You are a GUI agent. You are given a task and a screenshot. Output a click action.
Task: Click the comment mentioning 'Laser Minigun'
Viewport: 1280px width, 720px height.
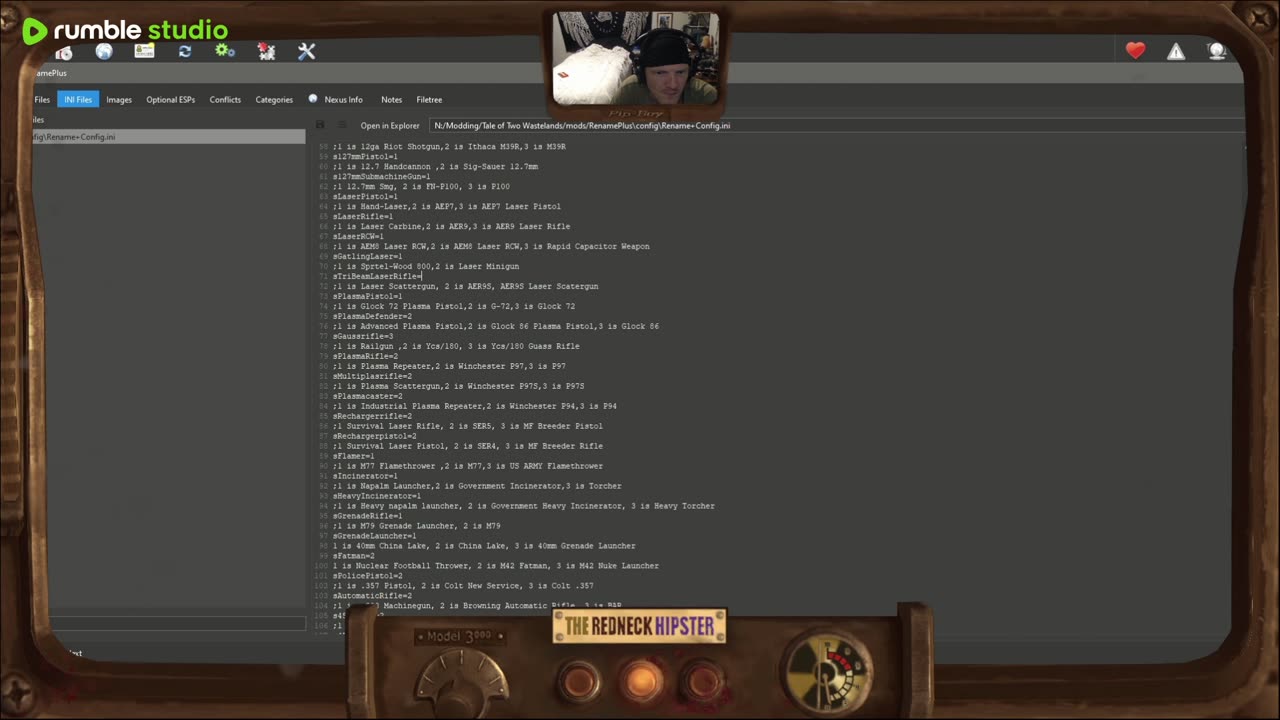426,267
